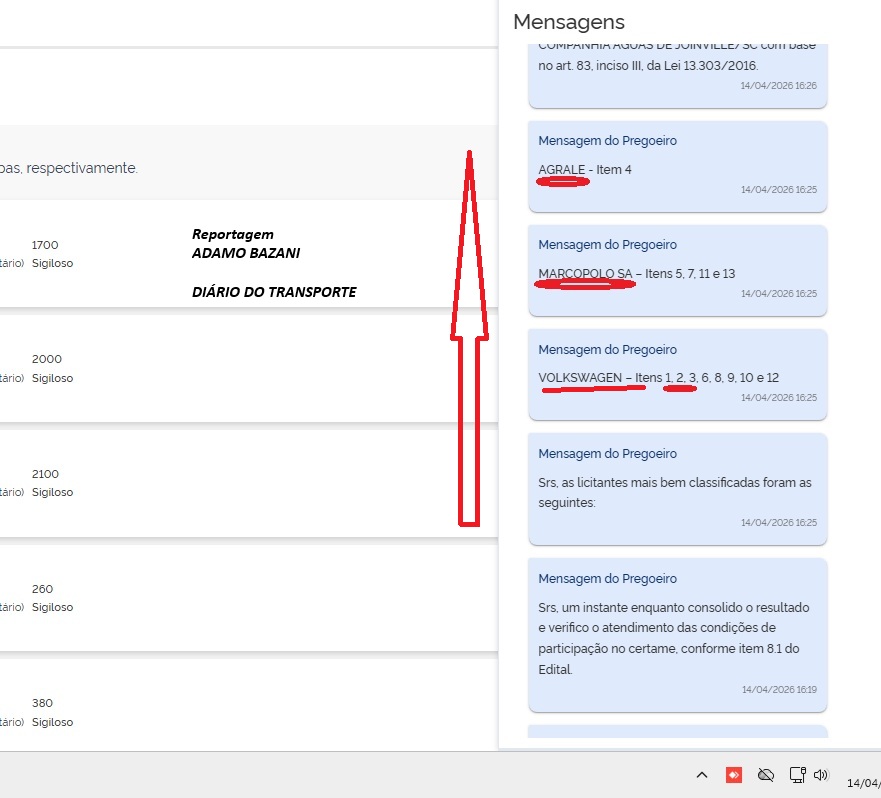The image size is (881, 798).
Task: Expand hidden system tray icons
Action: point(702,774)
